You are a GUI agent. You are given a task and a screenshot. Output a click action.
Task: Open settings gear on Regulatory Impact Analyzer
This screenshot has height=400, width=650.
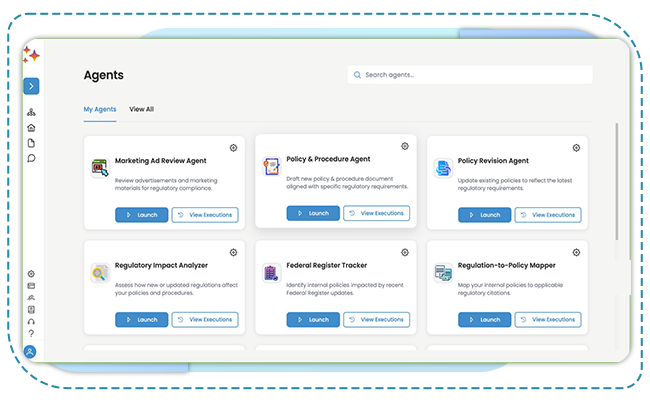(233, 252)
